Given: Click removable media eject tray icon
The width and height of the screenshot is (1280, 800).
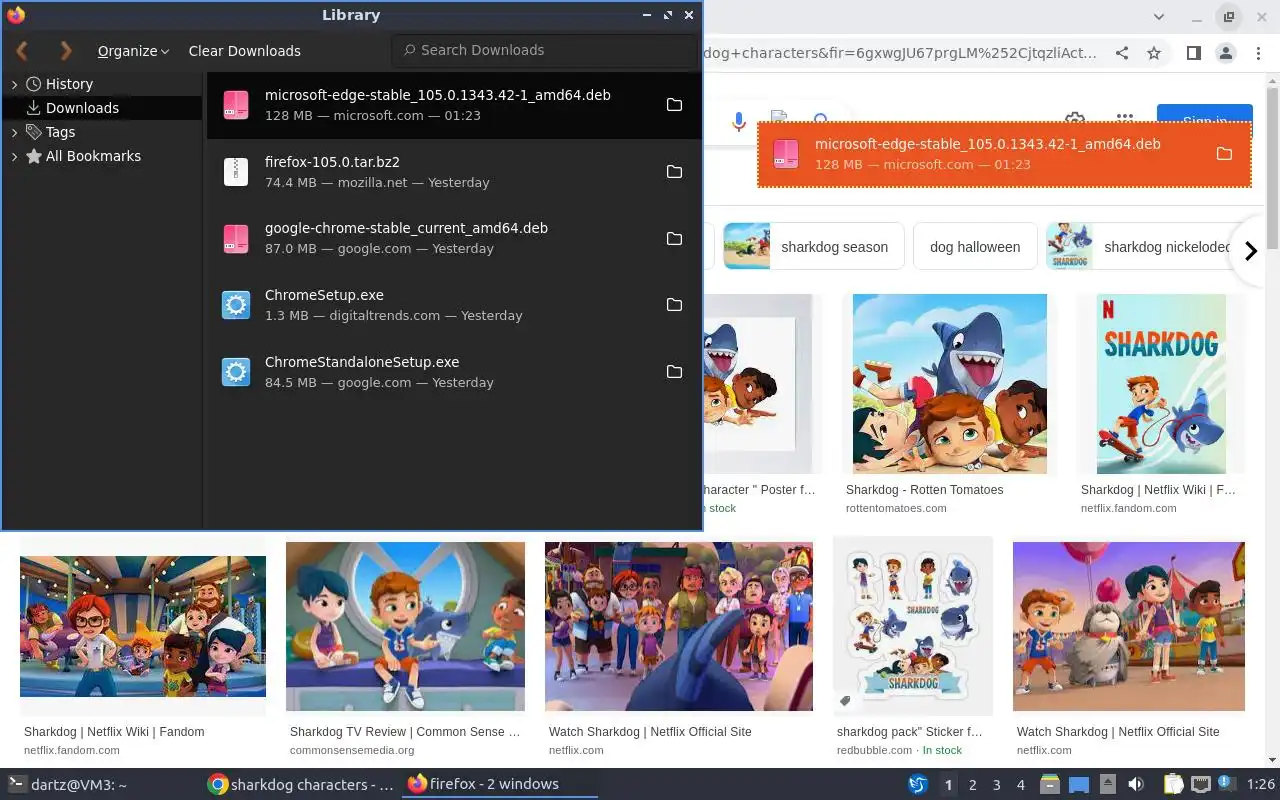Looking at the screenshot, I should (x=1108, y=785).
